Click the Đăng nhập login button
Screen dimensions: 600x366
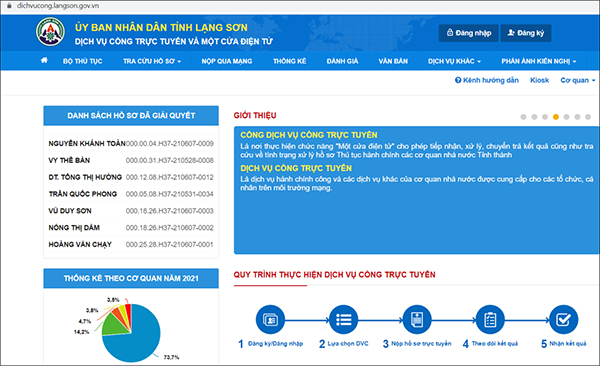click(x=469, y=33)
